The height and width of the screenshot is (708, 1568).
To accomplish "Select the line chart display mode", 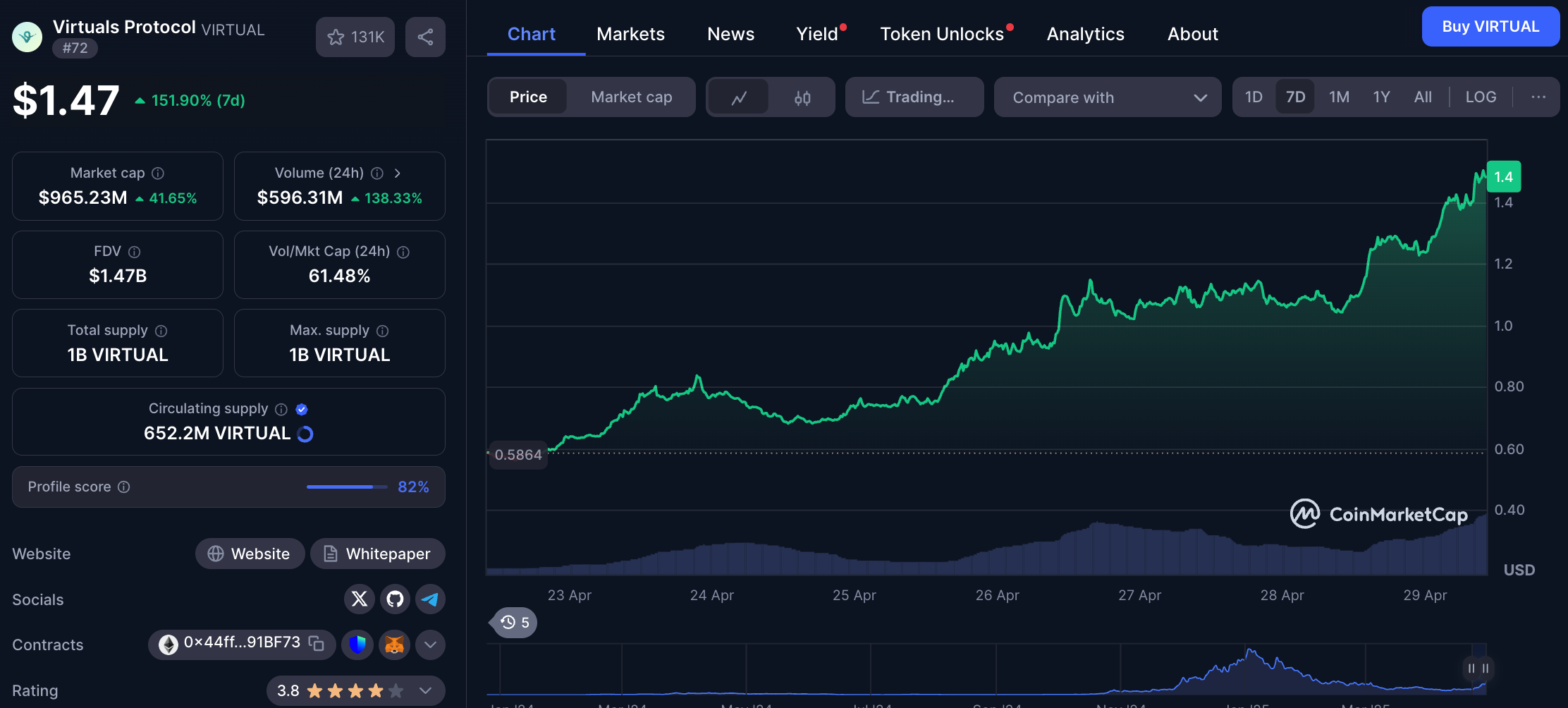I will 738,97.
